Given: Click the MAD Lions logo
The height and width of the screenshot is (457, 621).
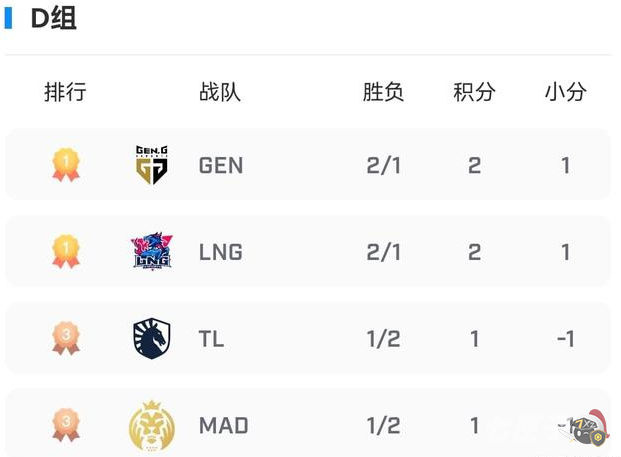Looking at the screenshot, I should (x=152, y=426).
